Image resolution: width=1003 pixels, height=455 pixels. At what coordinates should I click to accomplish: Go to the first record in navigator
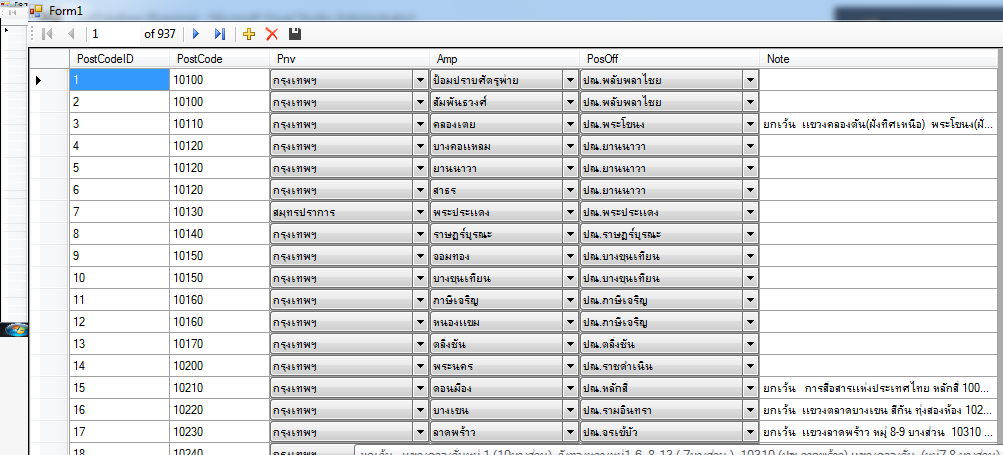coord(46,34)
